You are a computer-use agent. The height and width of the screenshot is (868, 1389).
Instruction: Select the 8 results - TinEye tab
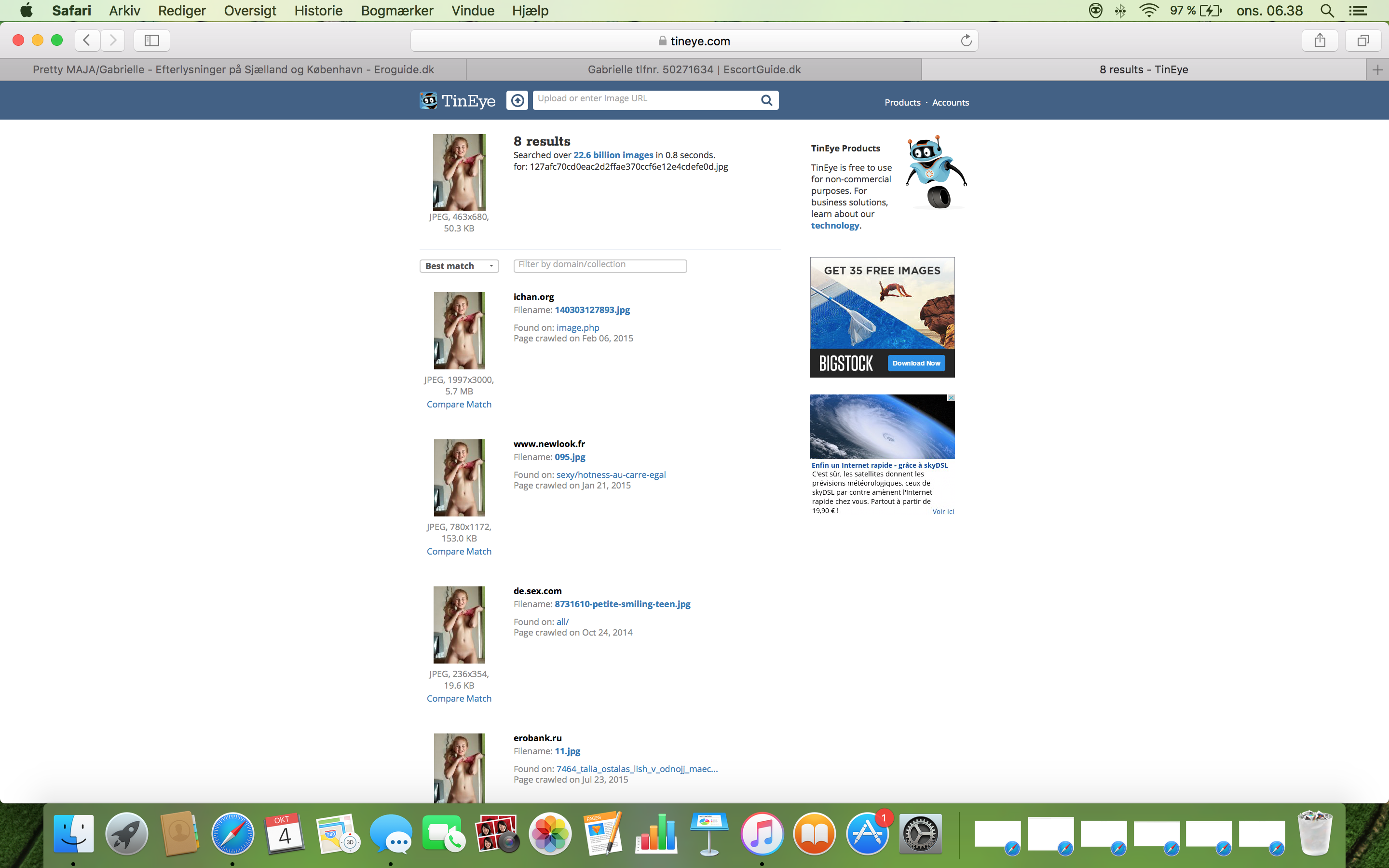point(1144,69)
